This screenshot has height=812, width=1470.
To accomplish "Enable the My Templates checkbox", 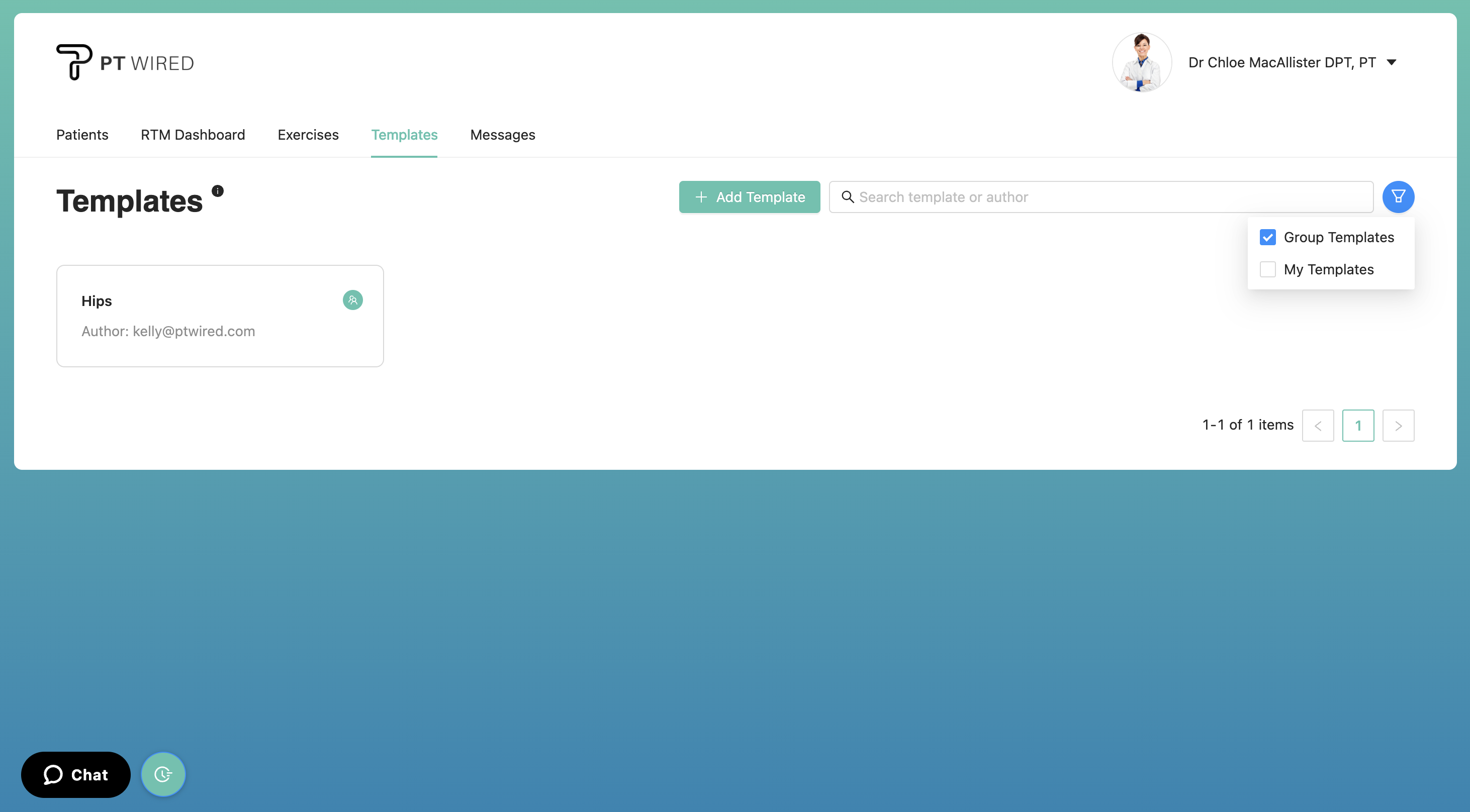I will (1267, 269).
